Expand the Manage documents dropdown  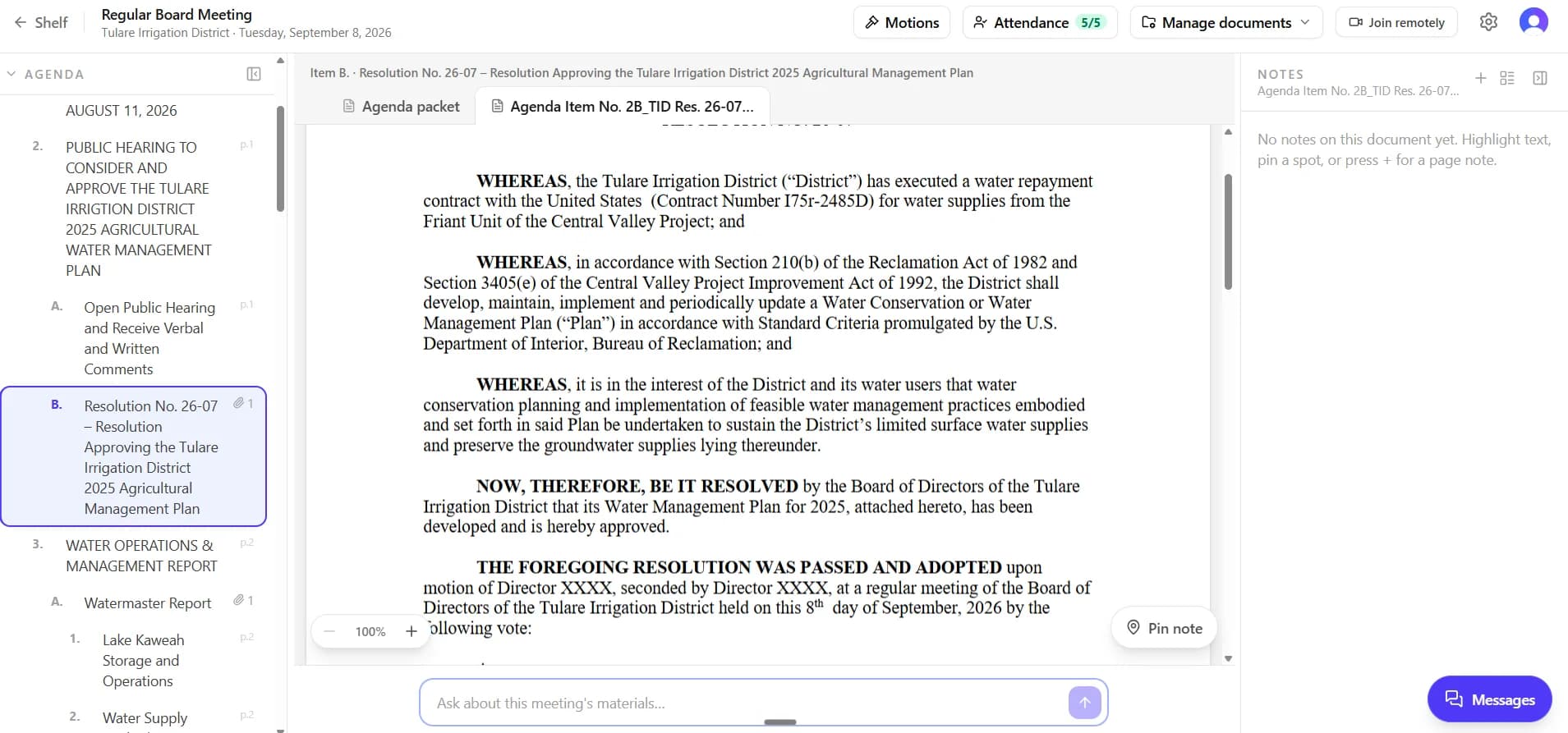pyautogui.click(x=1226, y=23)
